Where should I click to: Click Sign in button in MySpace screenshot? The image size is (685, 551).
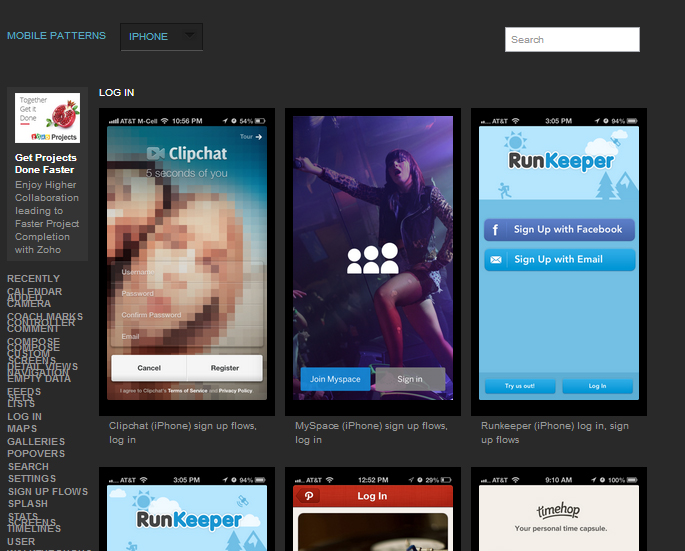pyautogui.click(x=410, y=379)
